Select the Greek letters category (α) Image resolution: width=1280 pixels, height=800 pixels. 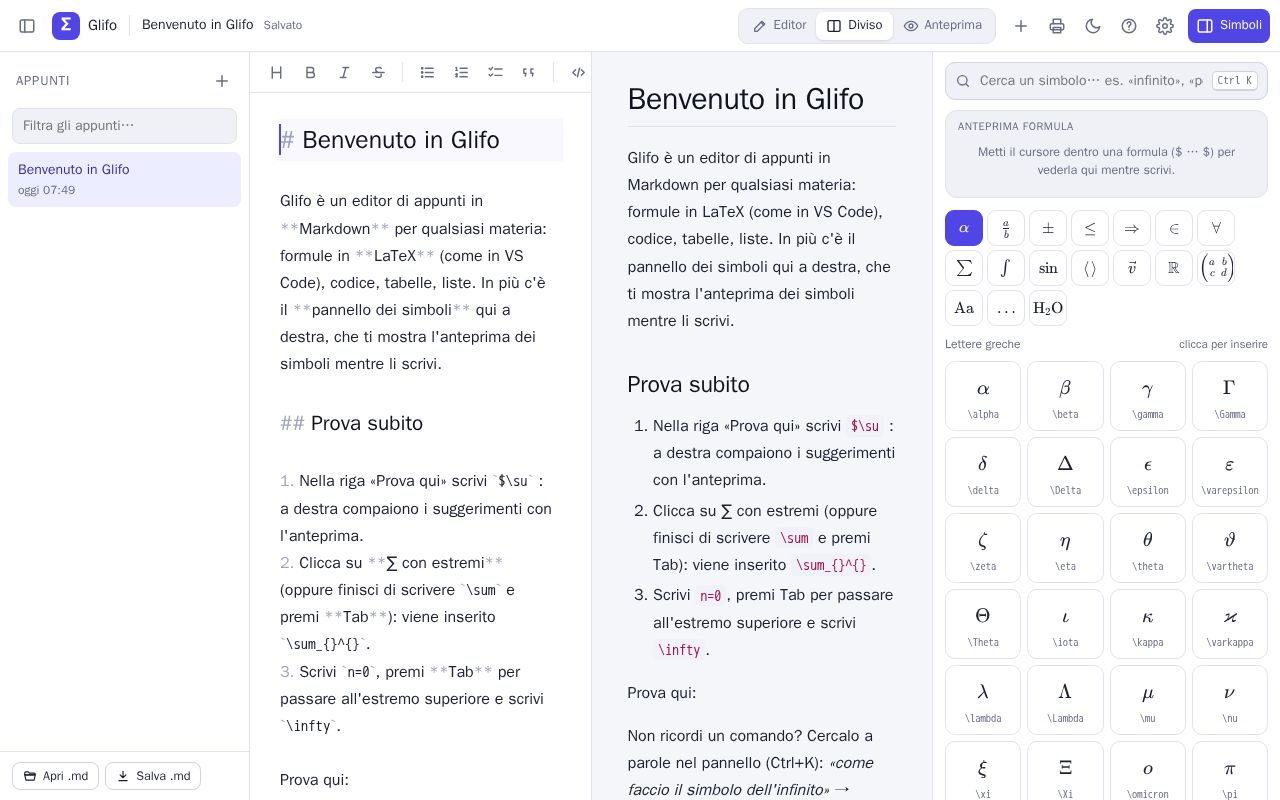[964, 228]
